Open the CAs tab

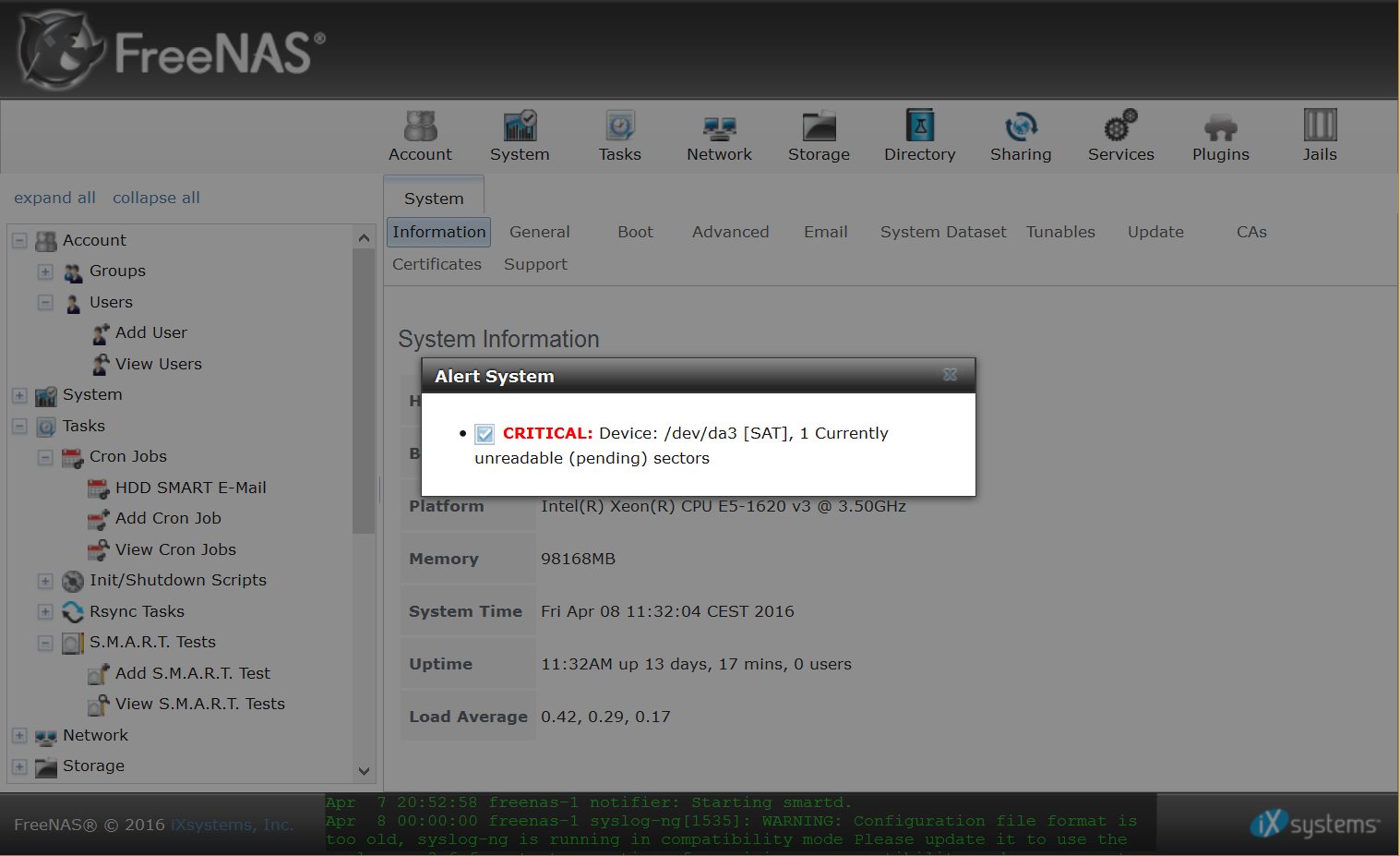(x=1251, y=232)
